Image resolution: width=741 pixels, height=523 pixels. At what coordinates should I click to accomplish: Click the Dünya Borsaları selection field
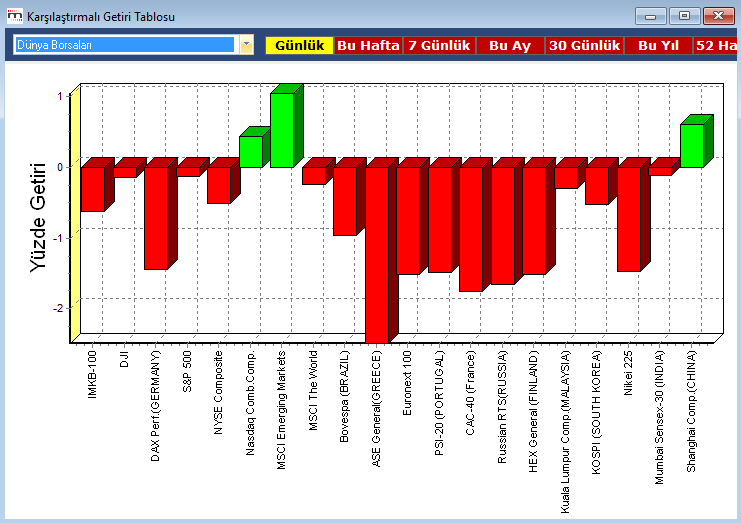[125, 45]
